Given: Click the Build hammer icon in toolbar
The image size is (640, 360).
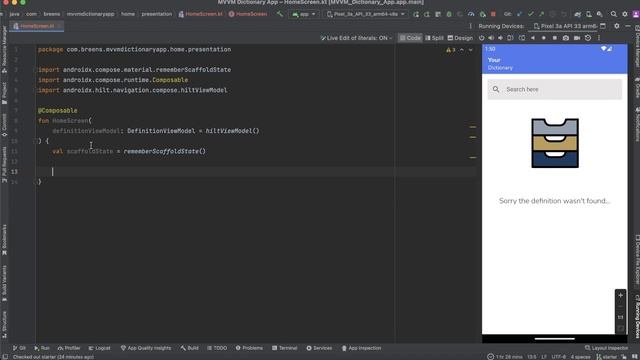Looking at the screenshot, I should pyautogui.click(x=280, y=14).
